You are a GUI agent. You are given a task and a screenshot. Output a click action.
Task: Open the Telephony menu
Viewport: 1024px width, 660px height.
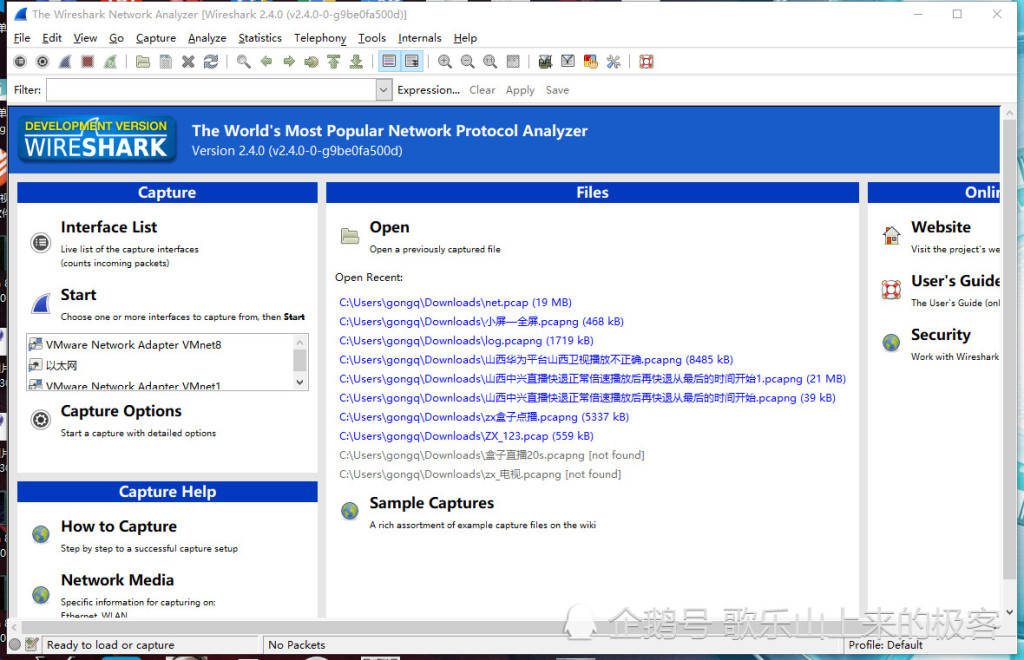[320, 38]
